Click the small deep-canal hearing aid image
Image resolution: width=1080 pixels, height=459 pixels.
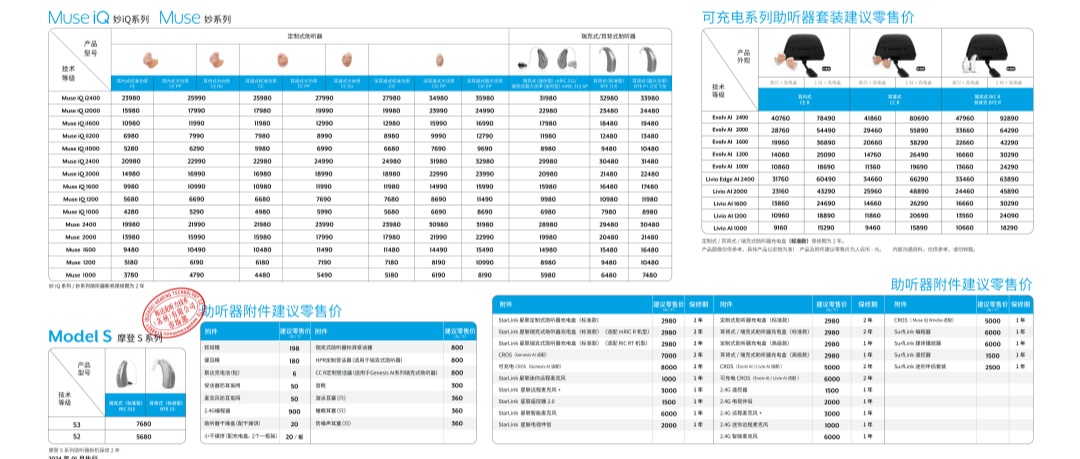point(439,60)
